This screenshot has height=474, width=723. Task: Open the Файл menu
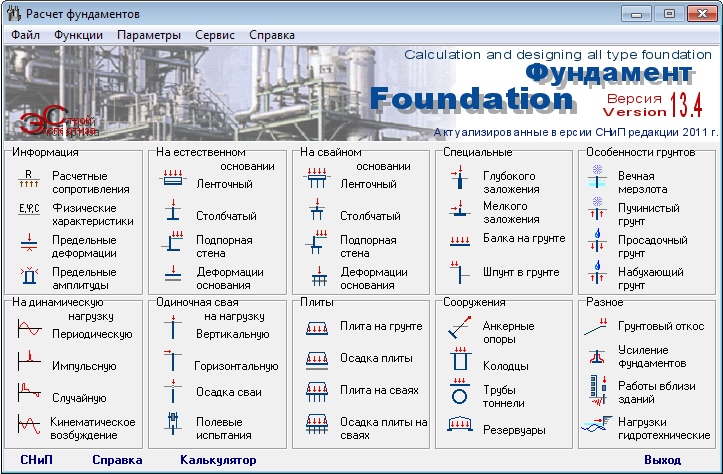(x=25, y=36)
